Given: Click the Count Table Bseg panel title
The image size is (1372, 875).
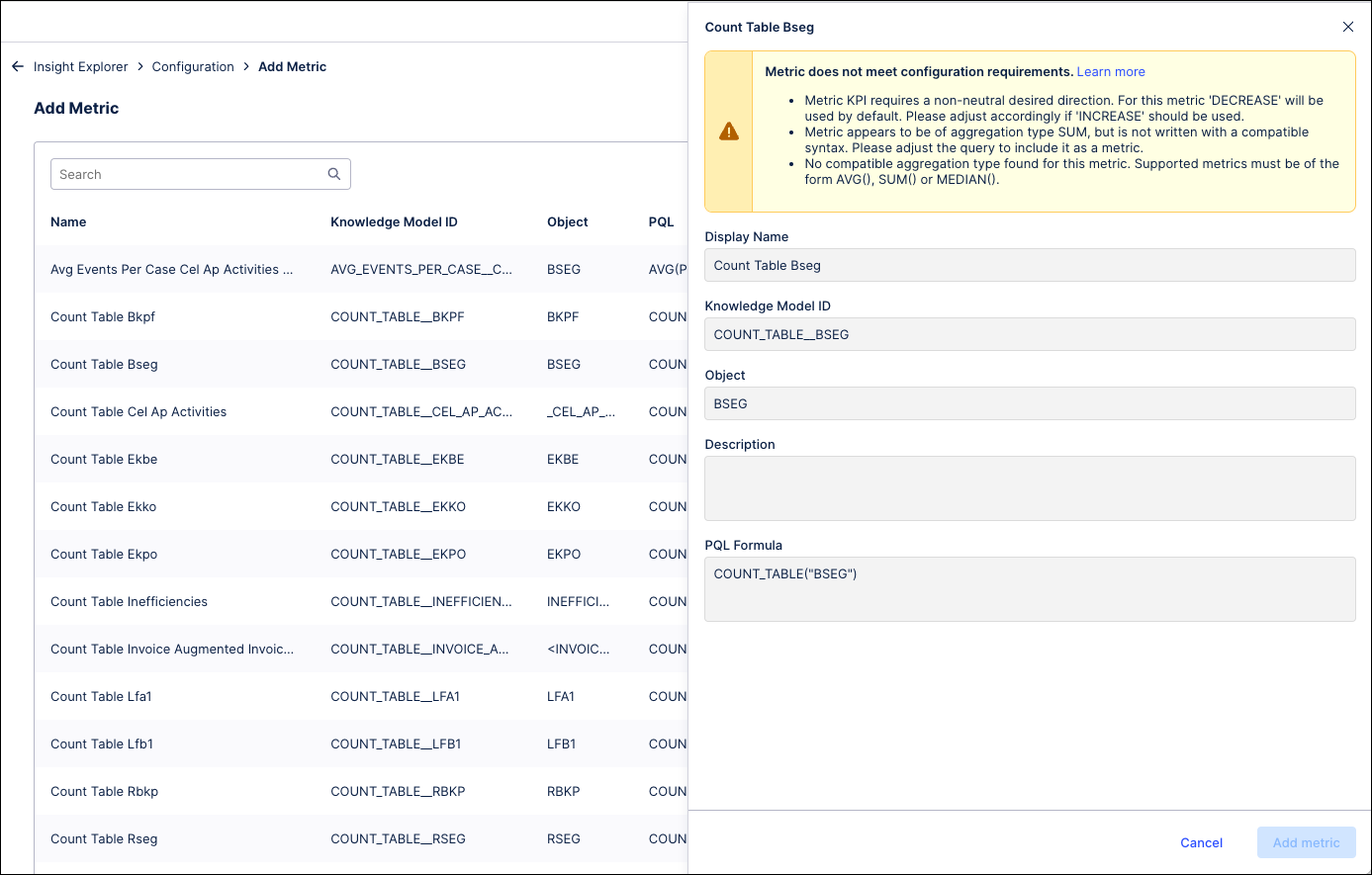Looking at the screenshot, I should pyautogui.click(x=759, y=27).
